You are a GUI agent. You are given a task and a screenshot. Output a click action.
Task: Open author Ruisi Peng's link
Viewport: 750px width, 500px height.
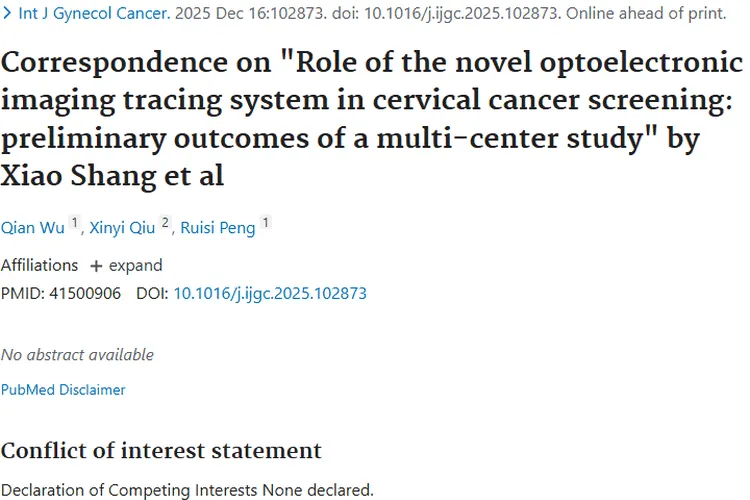(x=218, y=228)
